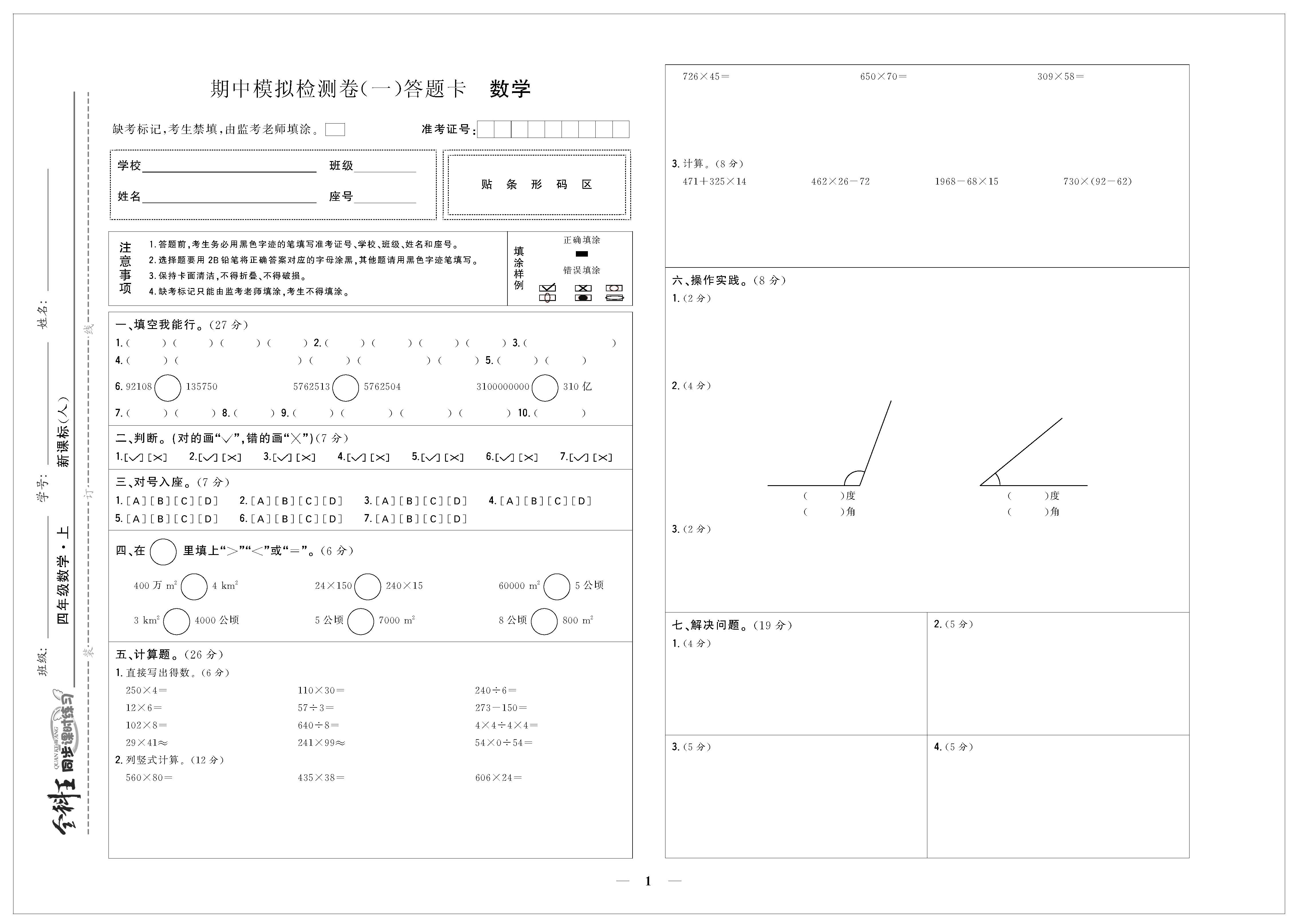Click the vertical problem 560×80=

(x=149, y=778)
